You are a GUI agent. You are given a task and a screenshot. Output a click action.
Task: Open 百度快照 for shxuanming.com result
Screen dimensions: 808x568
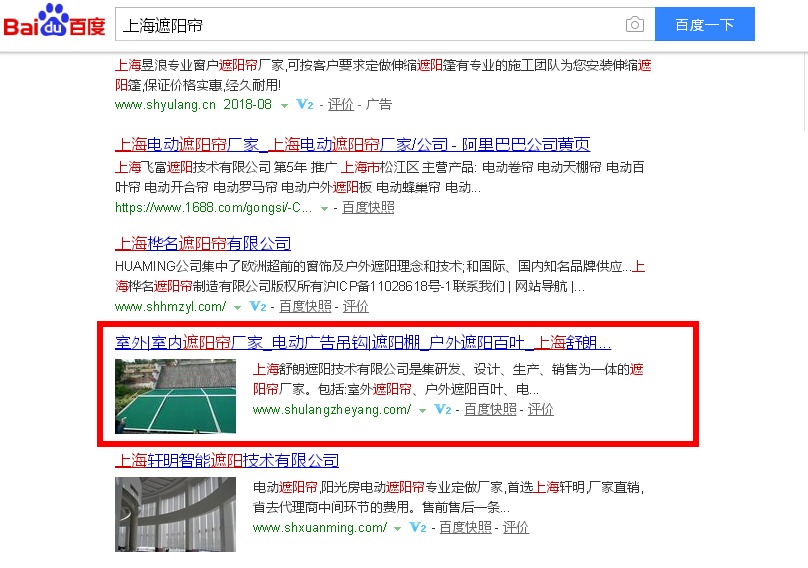coord(465,528)
